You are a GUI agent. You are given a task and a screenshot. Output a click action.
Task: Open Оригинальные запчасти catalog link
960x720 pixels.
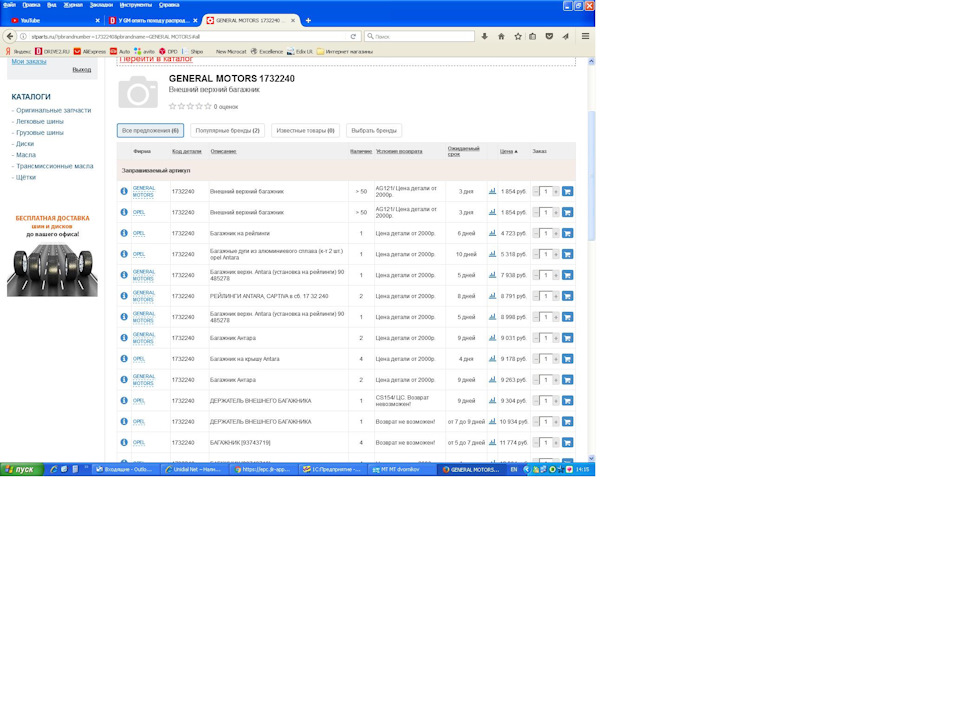pos(53,110)
